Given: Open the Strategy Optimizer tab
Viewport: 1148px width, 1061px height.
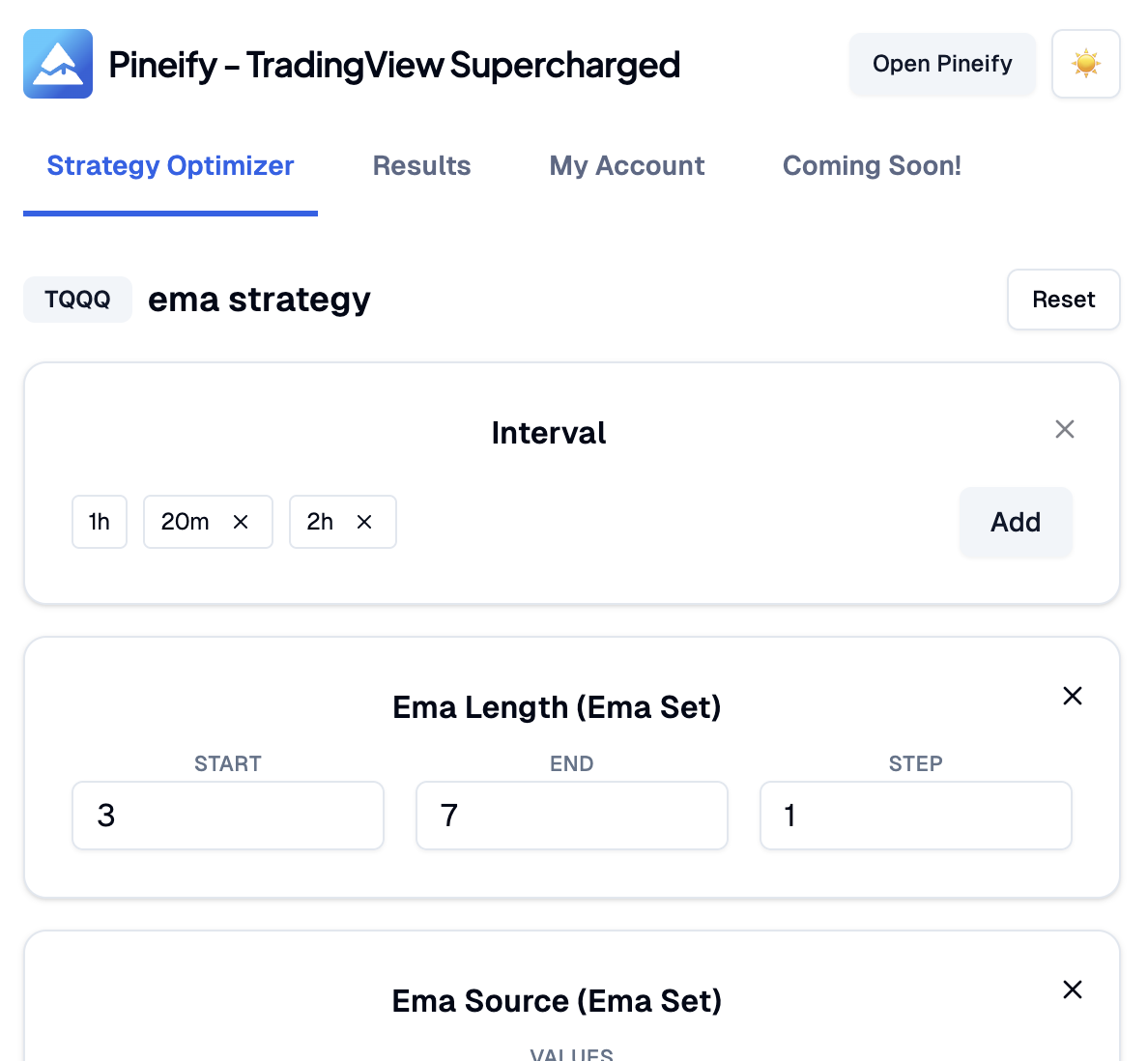Looking at the screenshot, I should (170, 166).
